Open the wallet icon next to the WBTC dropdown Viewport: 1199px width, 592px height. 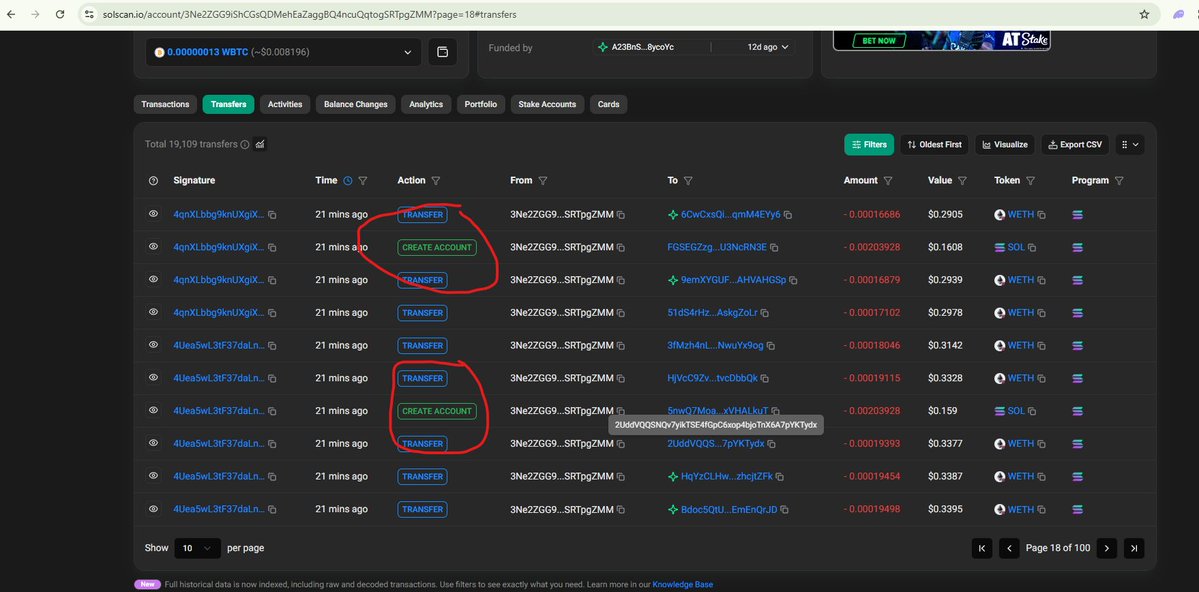coord(442,52)
